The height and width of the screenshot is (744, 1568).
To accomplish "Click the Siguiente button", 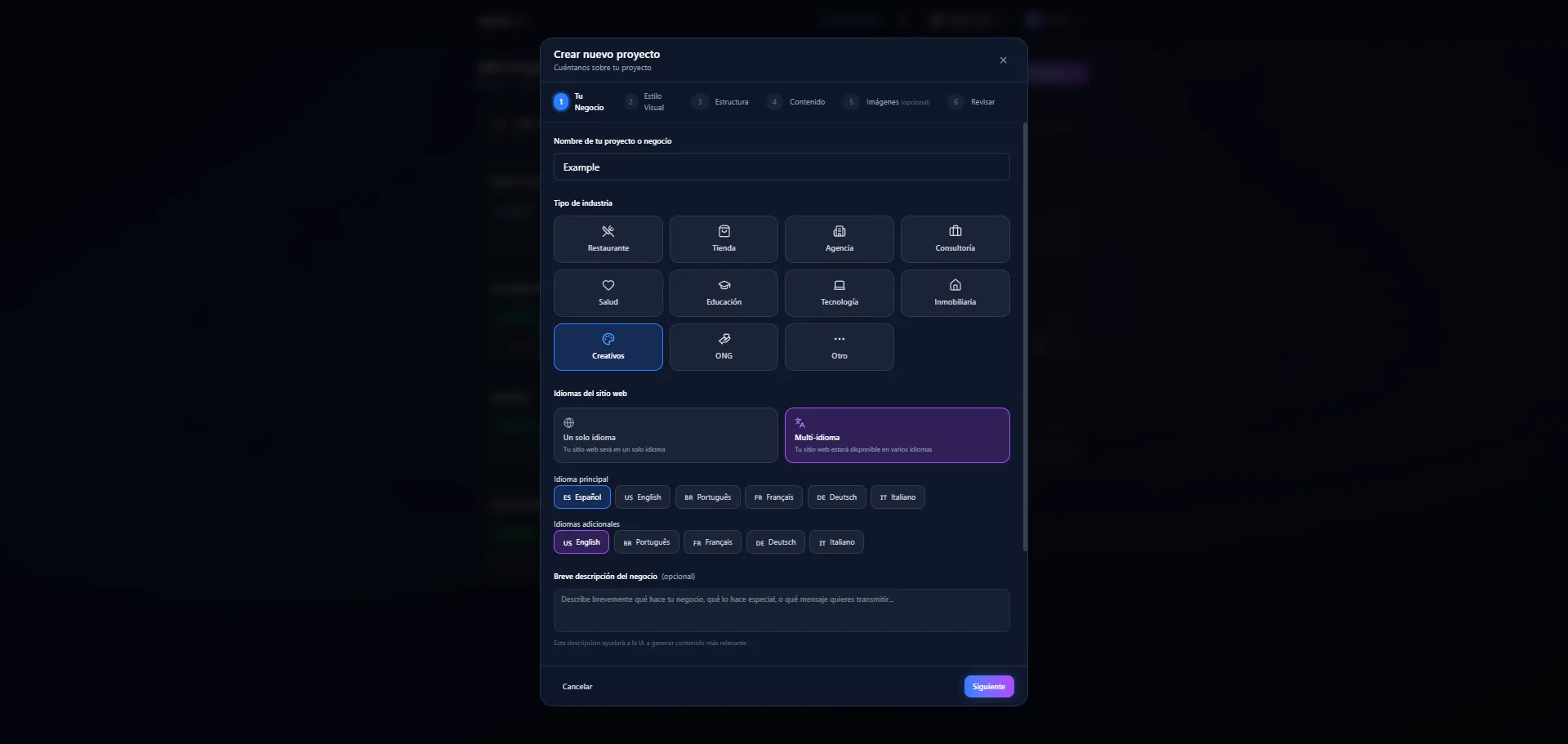I will click(988, 687).
